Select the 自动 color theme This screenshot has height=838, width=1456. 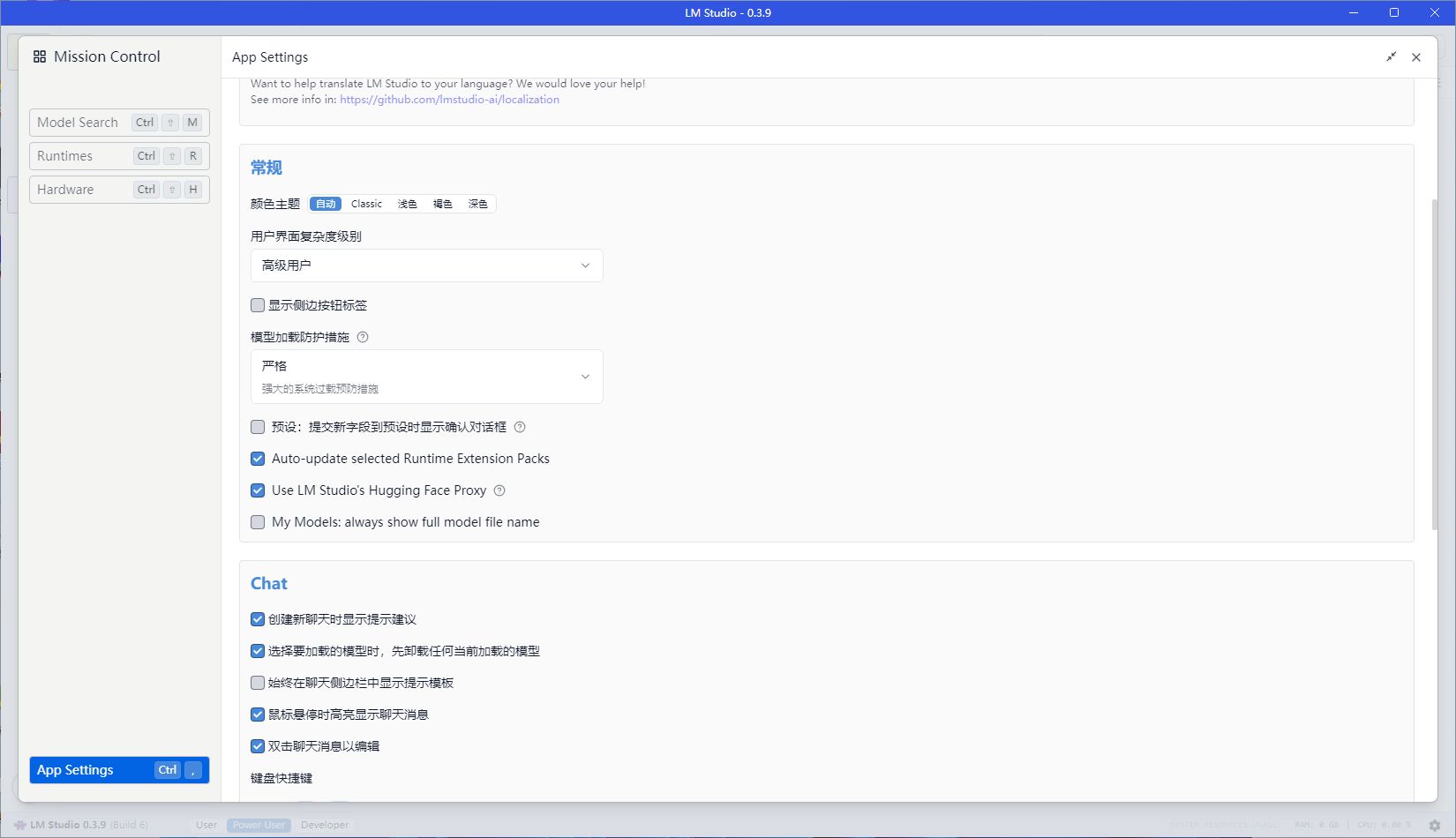[x=326, y=204]
